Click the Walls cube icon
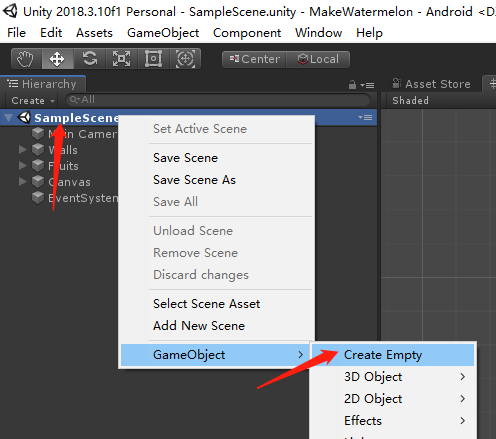Image resolution: width=496 pixels, height=439 pixels. coord(38,149)
